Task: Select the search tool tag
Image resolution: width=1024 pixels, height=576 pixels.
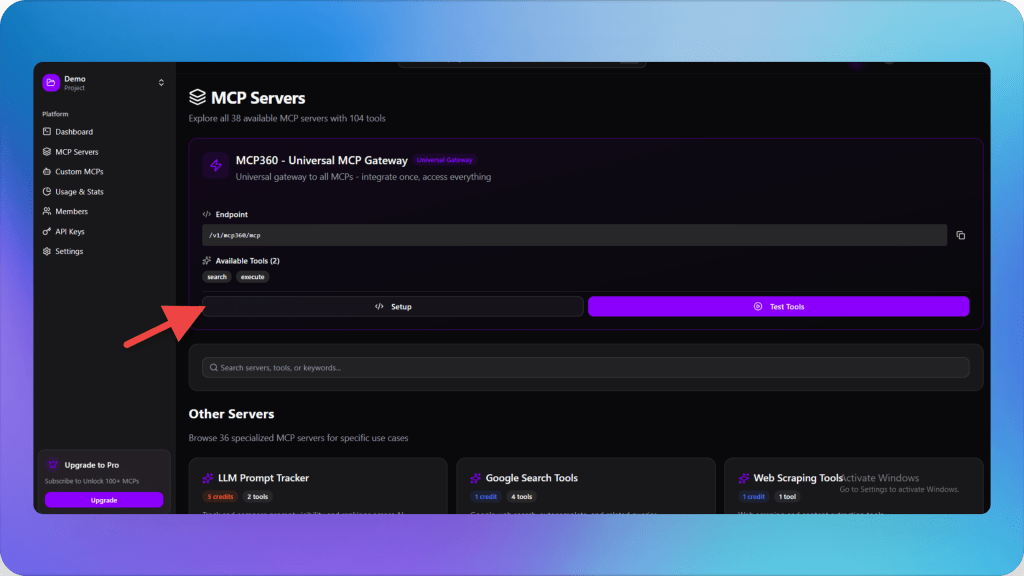Action: [x=217, y=277]
